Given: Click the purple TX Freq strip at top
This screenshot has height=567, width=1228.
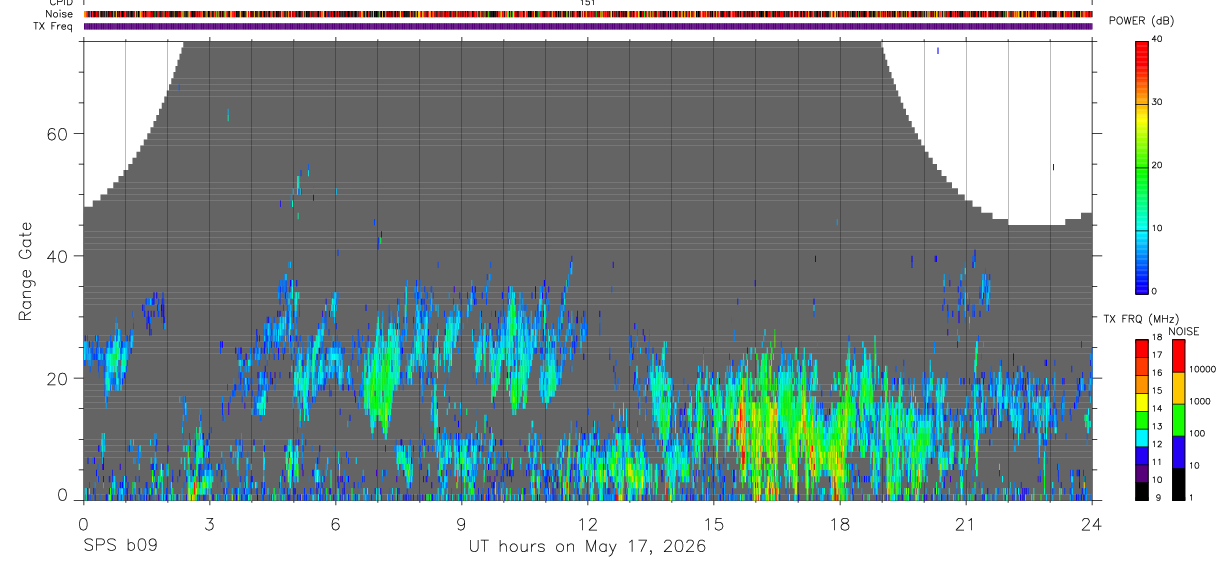Looking at the screenshot, I should [588, 26].
